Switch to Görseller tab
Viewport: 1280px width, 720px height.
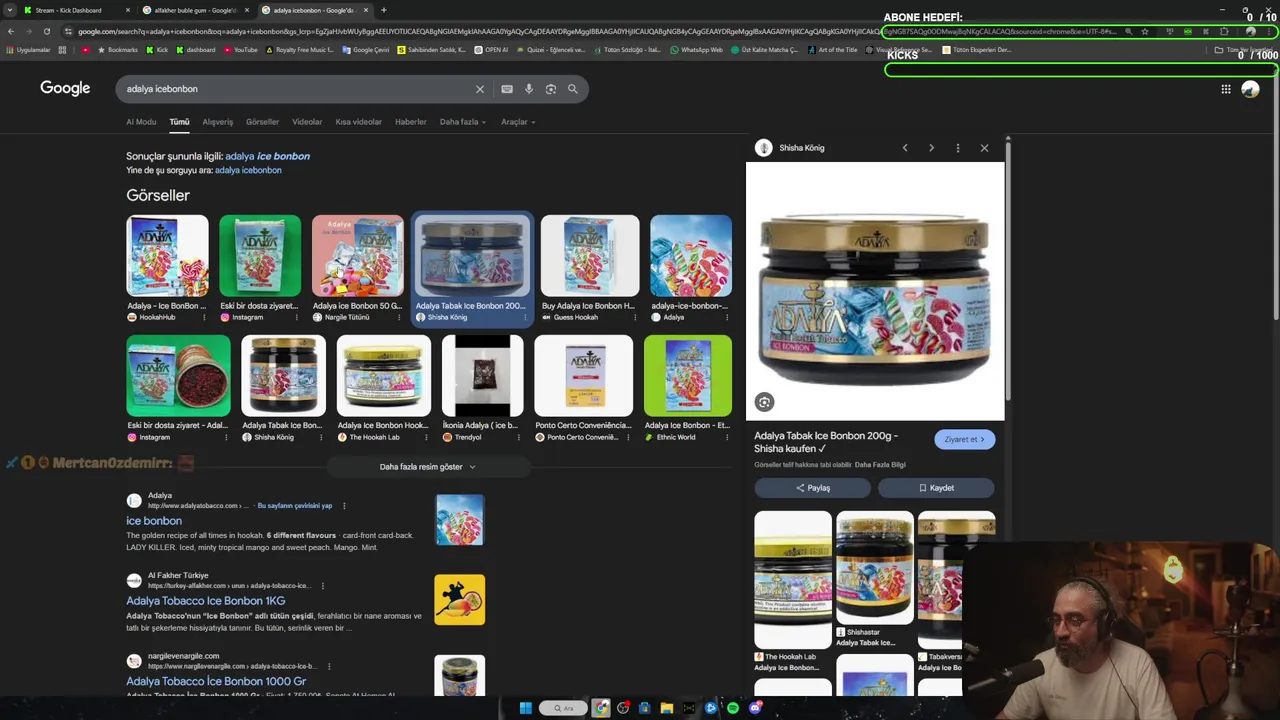[262, 122]
